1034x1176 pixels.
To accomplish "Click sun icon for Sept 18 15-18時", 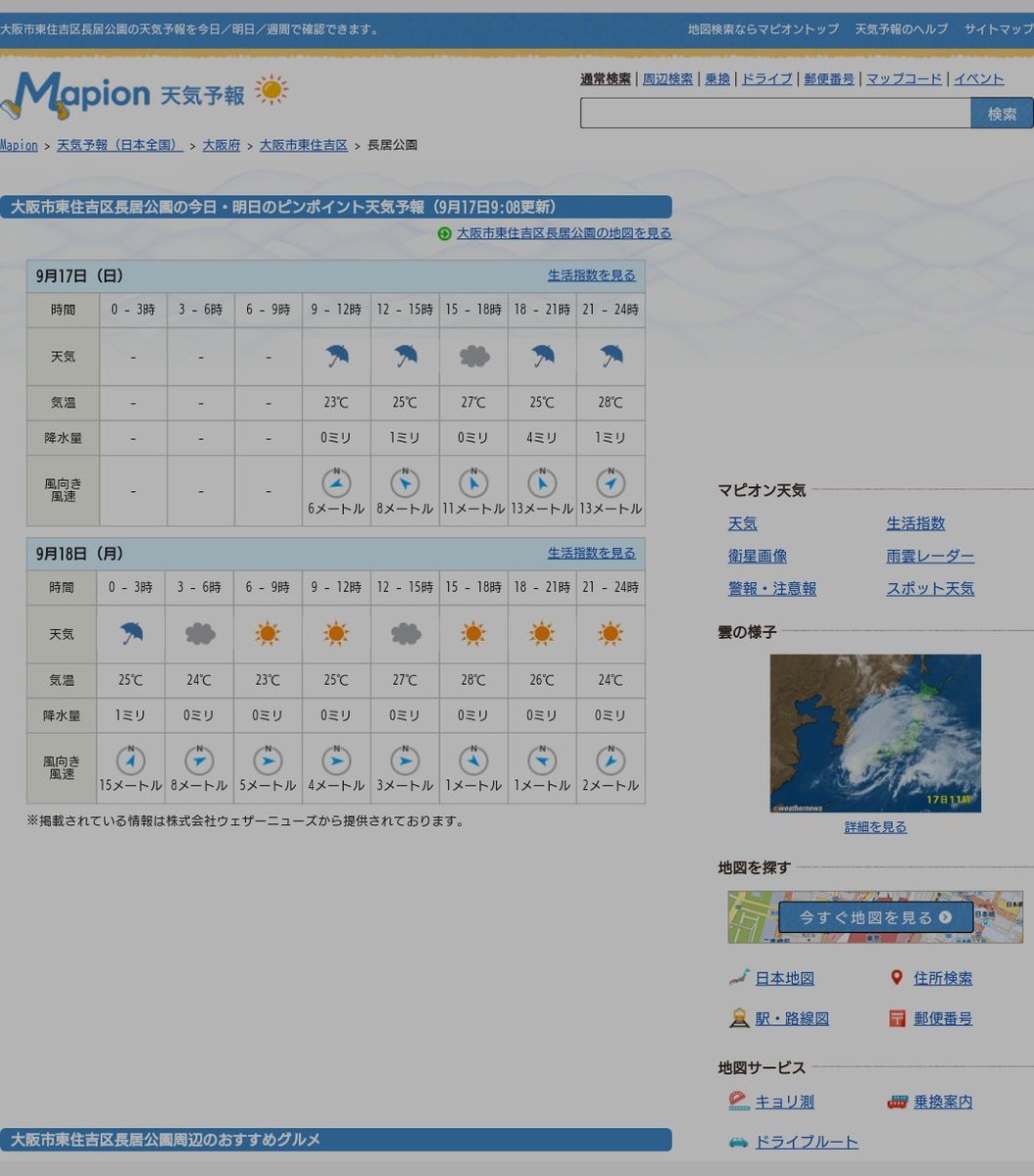I will click(473, 634).
